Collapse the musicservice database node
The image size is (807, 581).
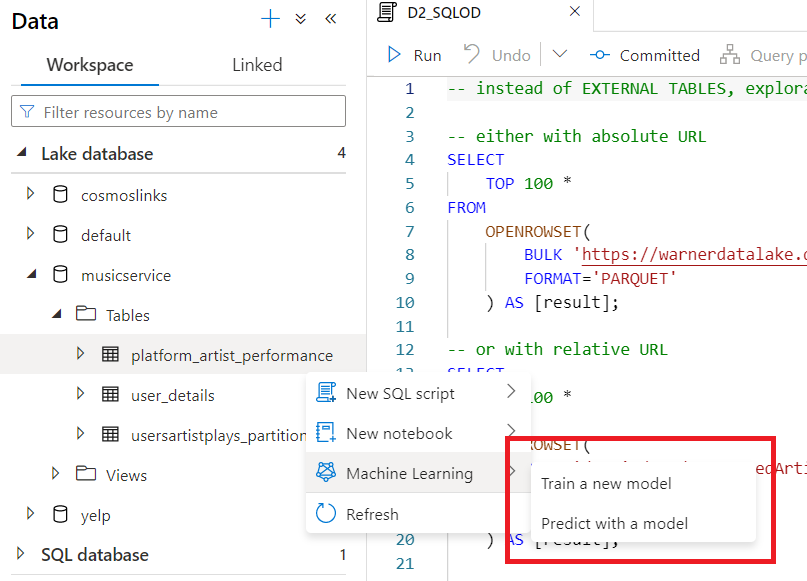pyautogui.click(x=31, y=275)
